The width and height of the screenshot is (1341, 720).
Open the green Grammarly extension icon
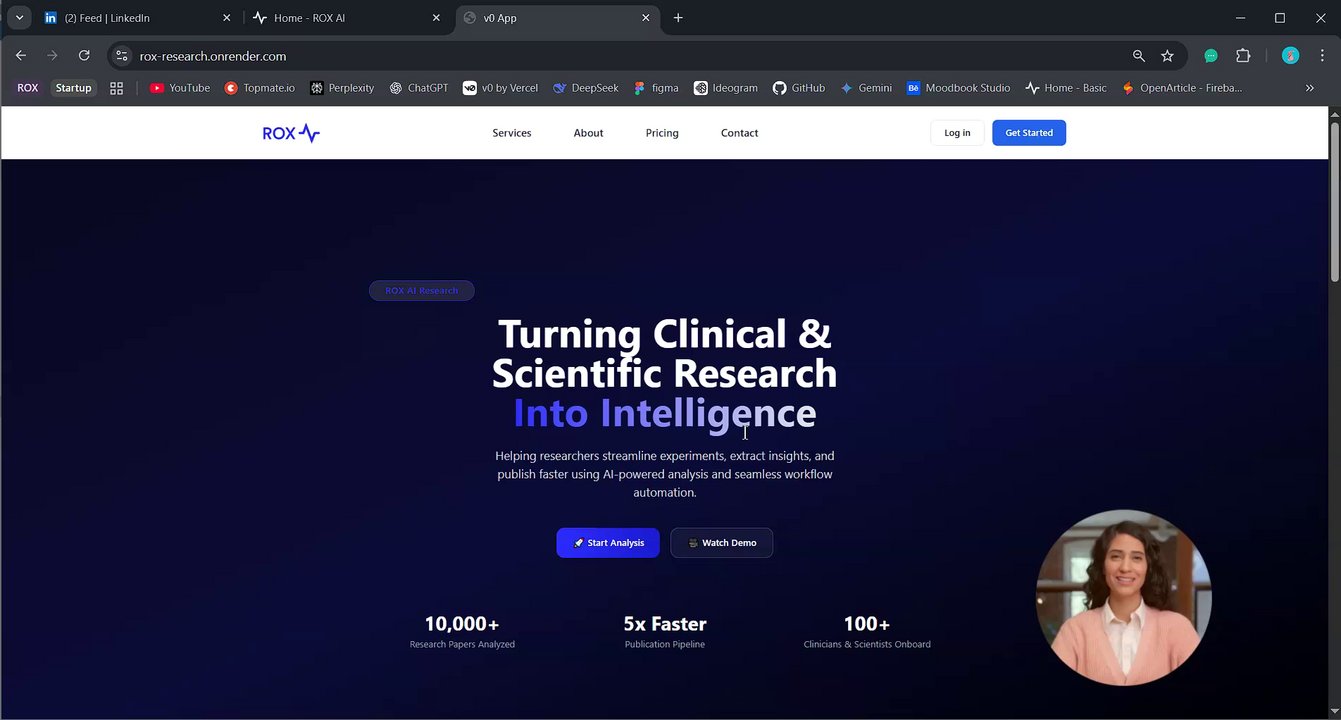(x=1211, y=56)
